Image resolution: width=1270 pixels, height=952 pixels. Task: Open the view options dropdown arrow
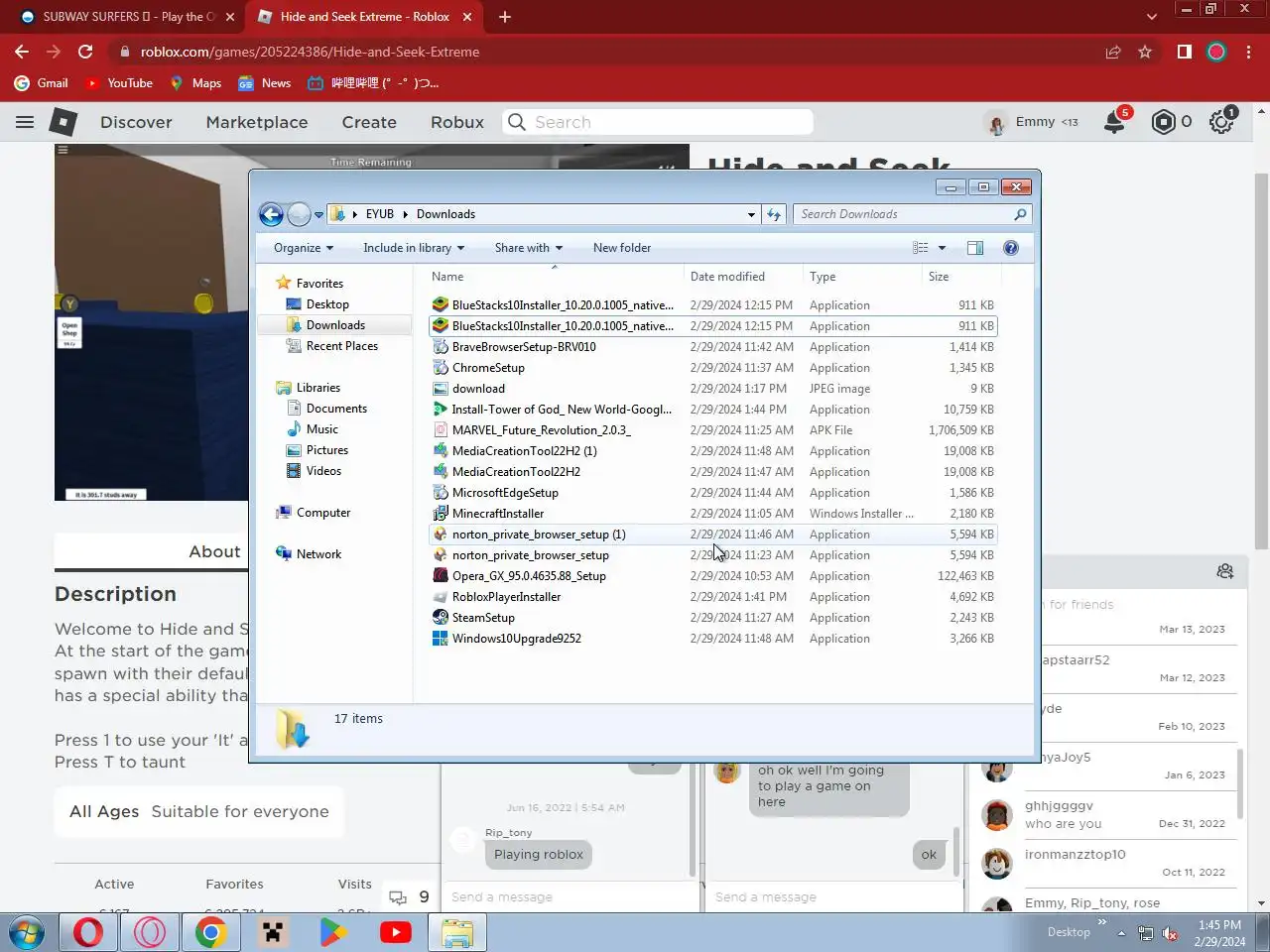(x=942, y=248)
